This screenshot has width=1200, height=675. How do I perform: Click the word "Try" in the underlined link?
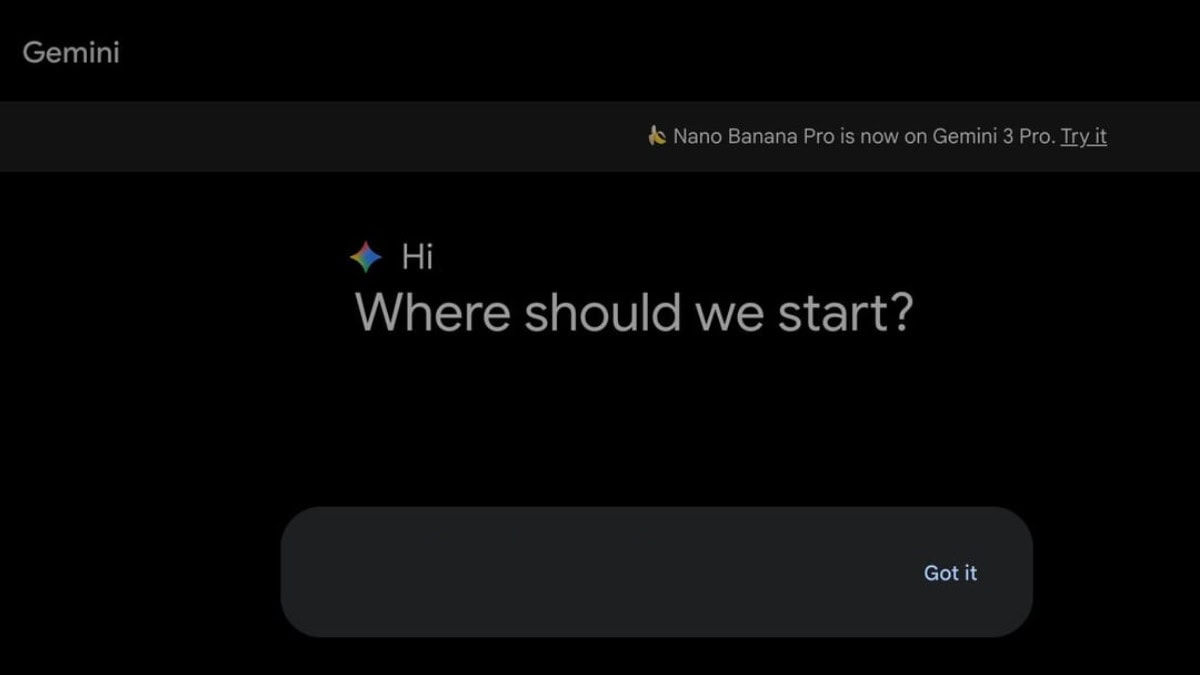pos(1075,136)
